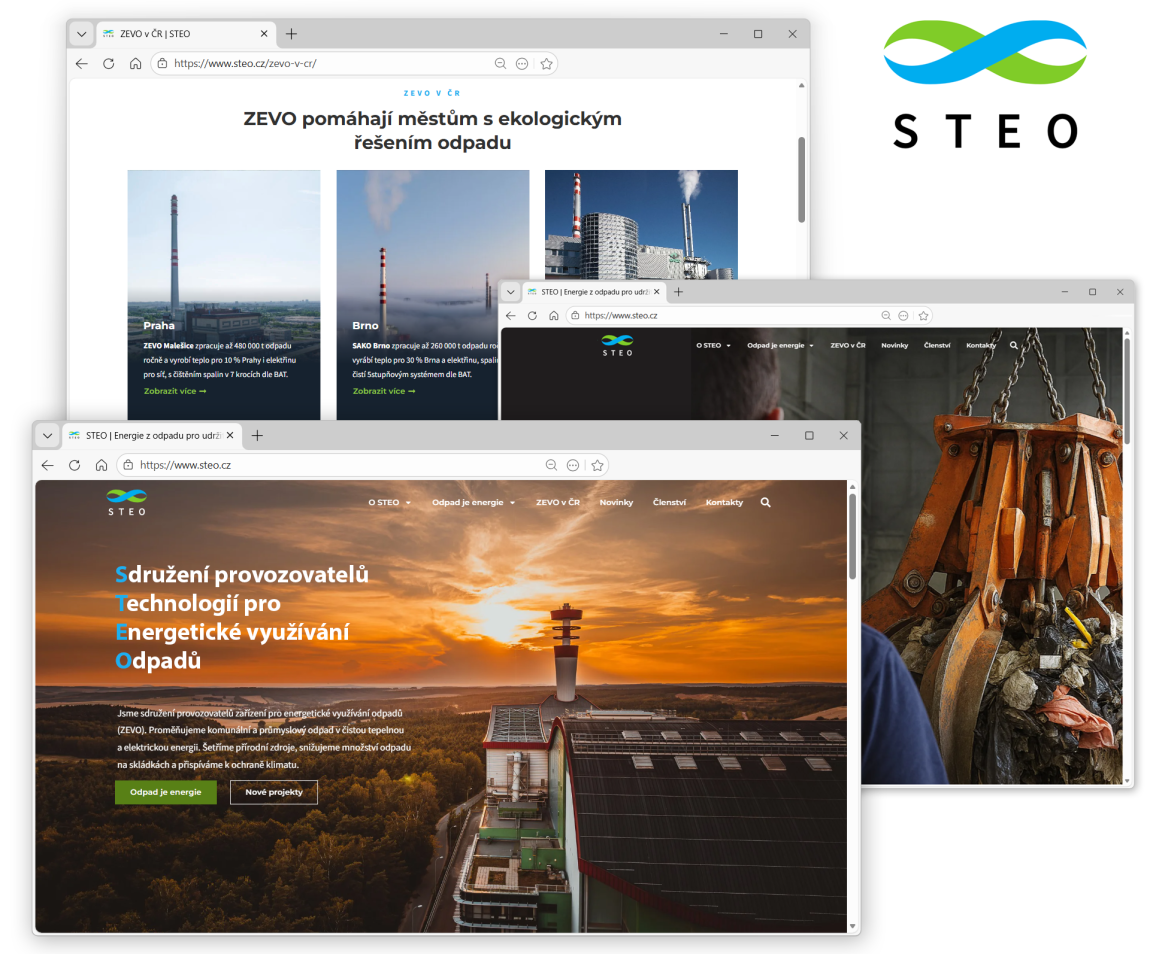Toggle the bookmark star on the ZEVO v ČR page
Viewport: 1150px width, 954px height.
click(x=546, y=63)
